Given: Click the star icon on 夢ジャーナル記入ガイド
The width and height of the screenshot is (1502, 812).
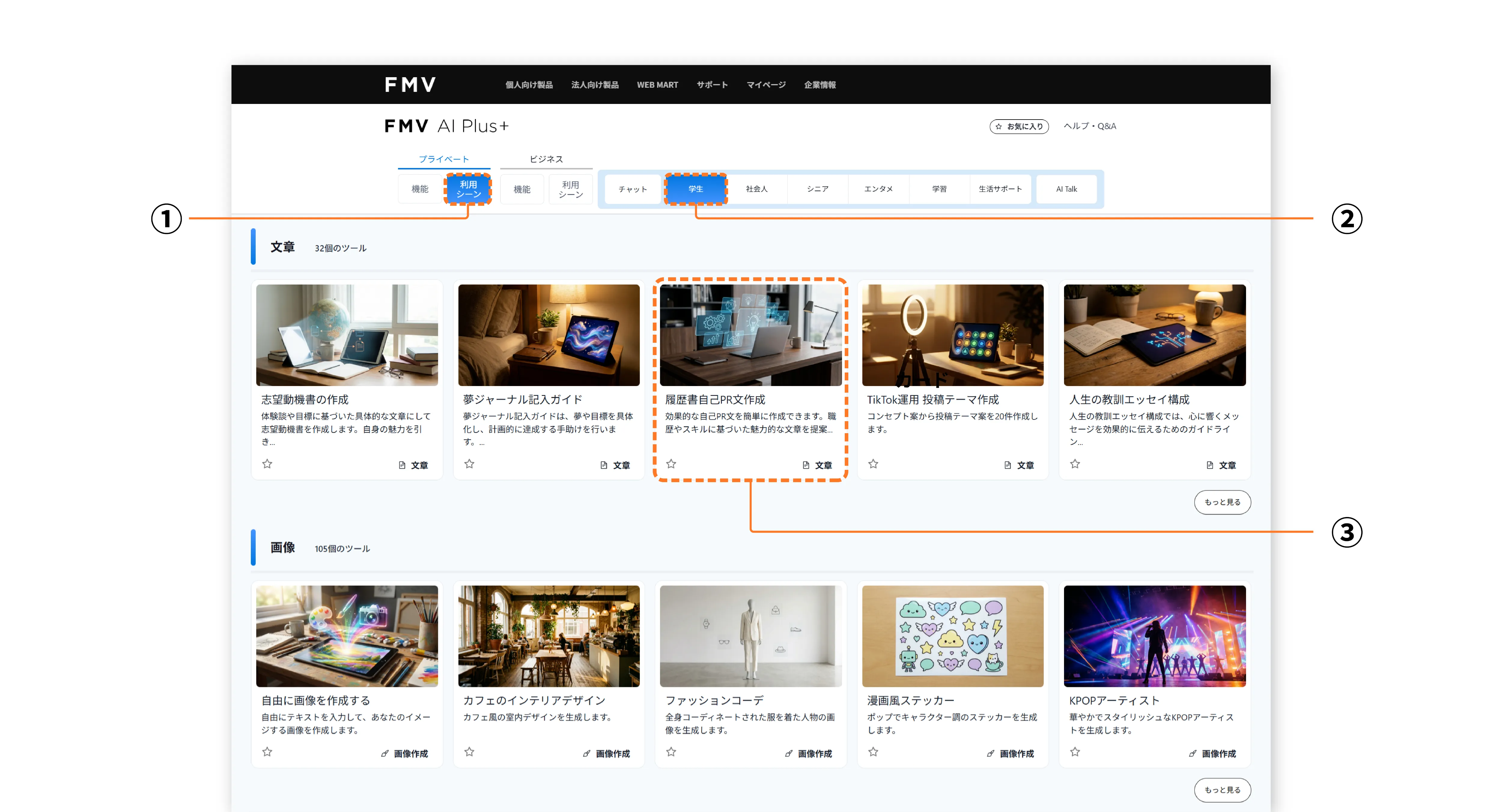Looking at the screenshot, I should coord(469,464).
